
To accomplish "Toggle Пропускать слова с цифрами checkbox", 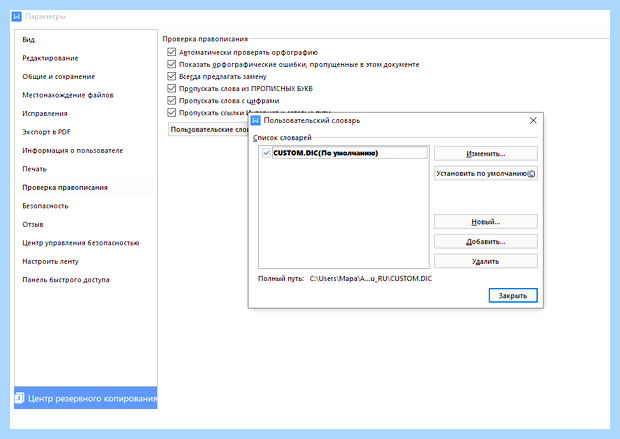I will [x=172, y=100].
